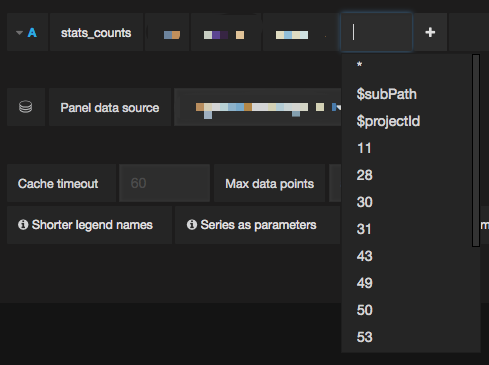Image resolution: width=489 pixels, height=365 pixels.
Task: Click info icon next to Shorter legend names
Action: pyautogui.click(x=23, y=225)
